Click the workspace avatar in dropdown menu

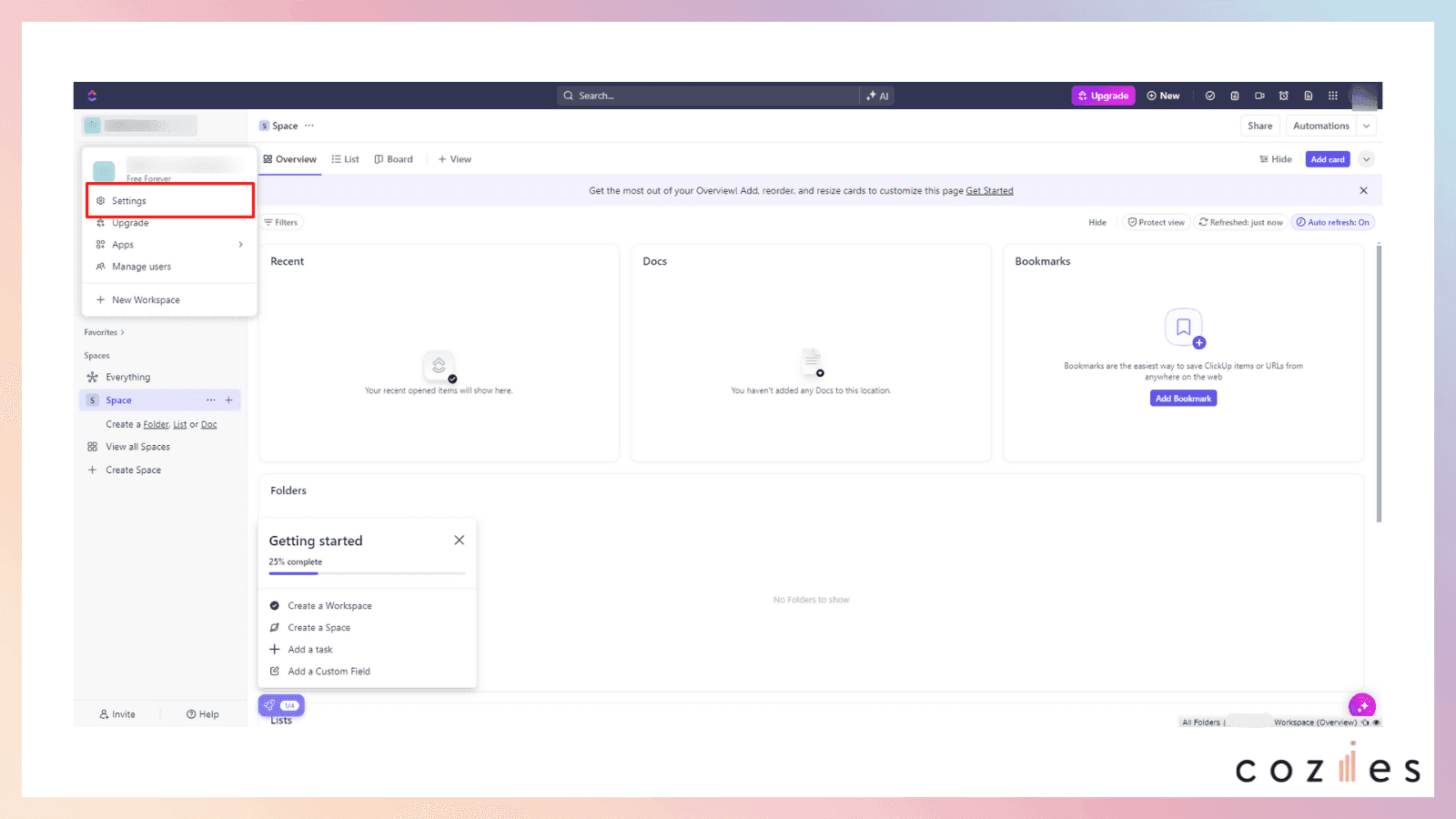[104, 170]
